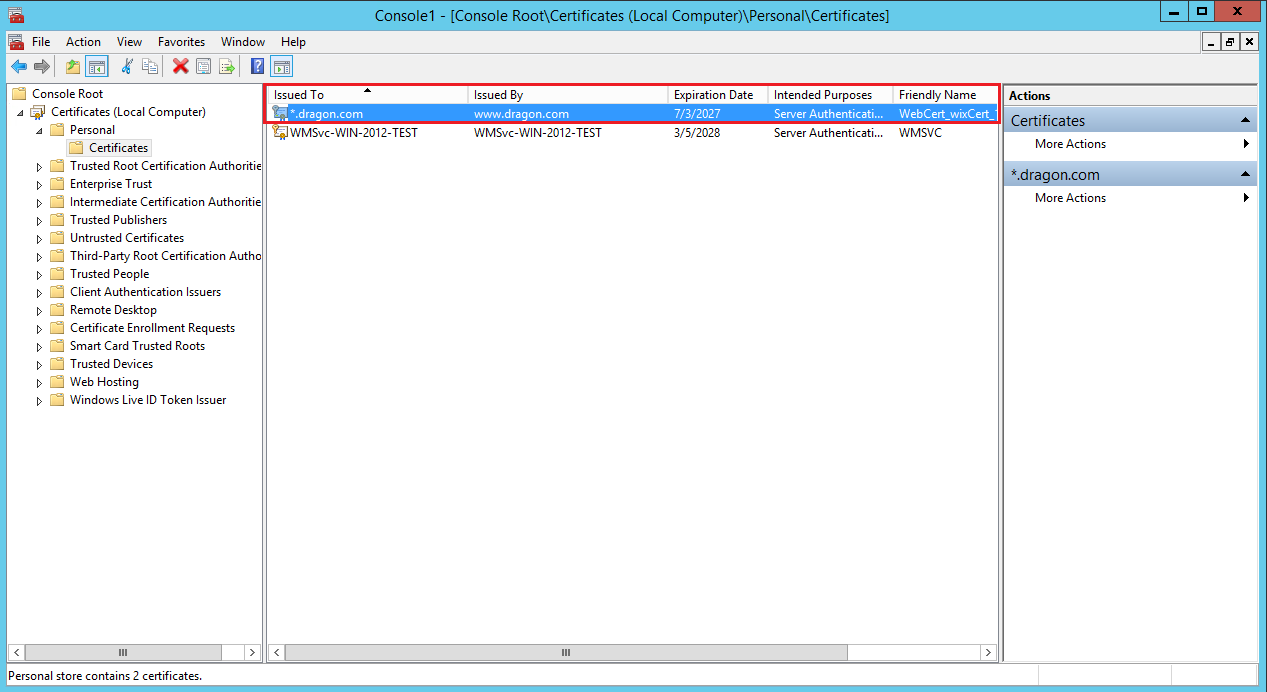1267x692 pixels.
Task: Click the WMSvc-WIN-2012-TEST certificate icon
Action: click(x=280, y=132)
